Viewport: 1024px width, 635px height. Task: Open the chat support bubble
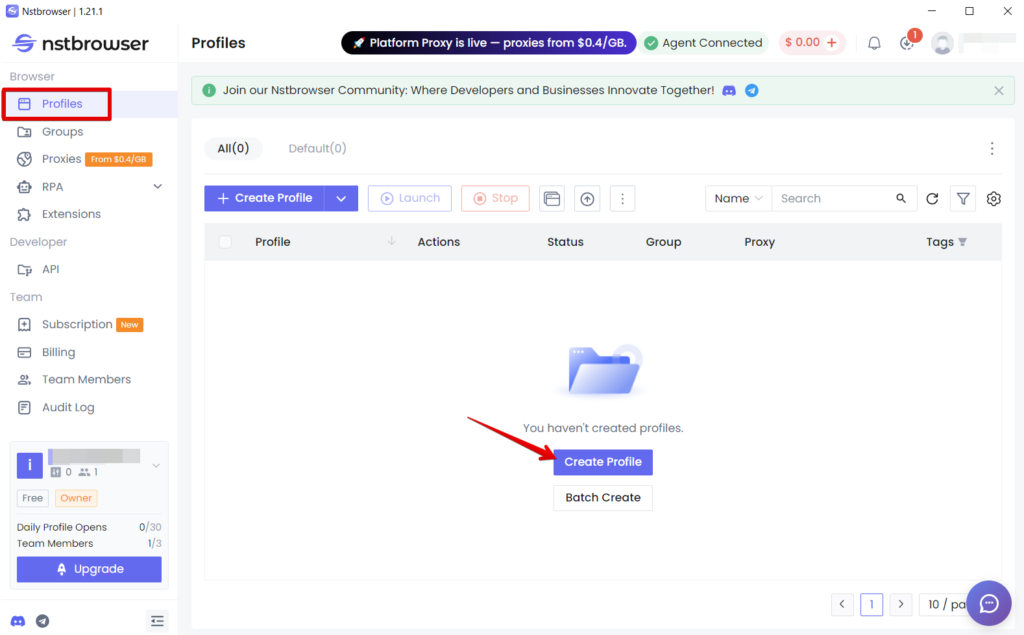click(989, 603)
